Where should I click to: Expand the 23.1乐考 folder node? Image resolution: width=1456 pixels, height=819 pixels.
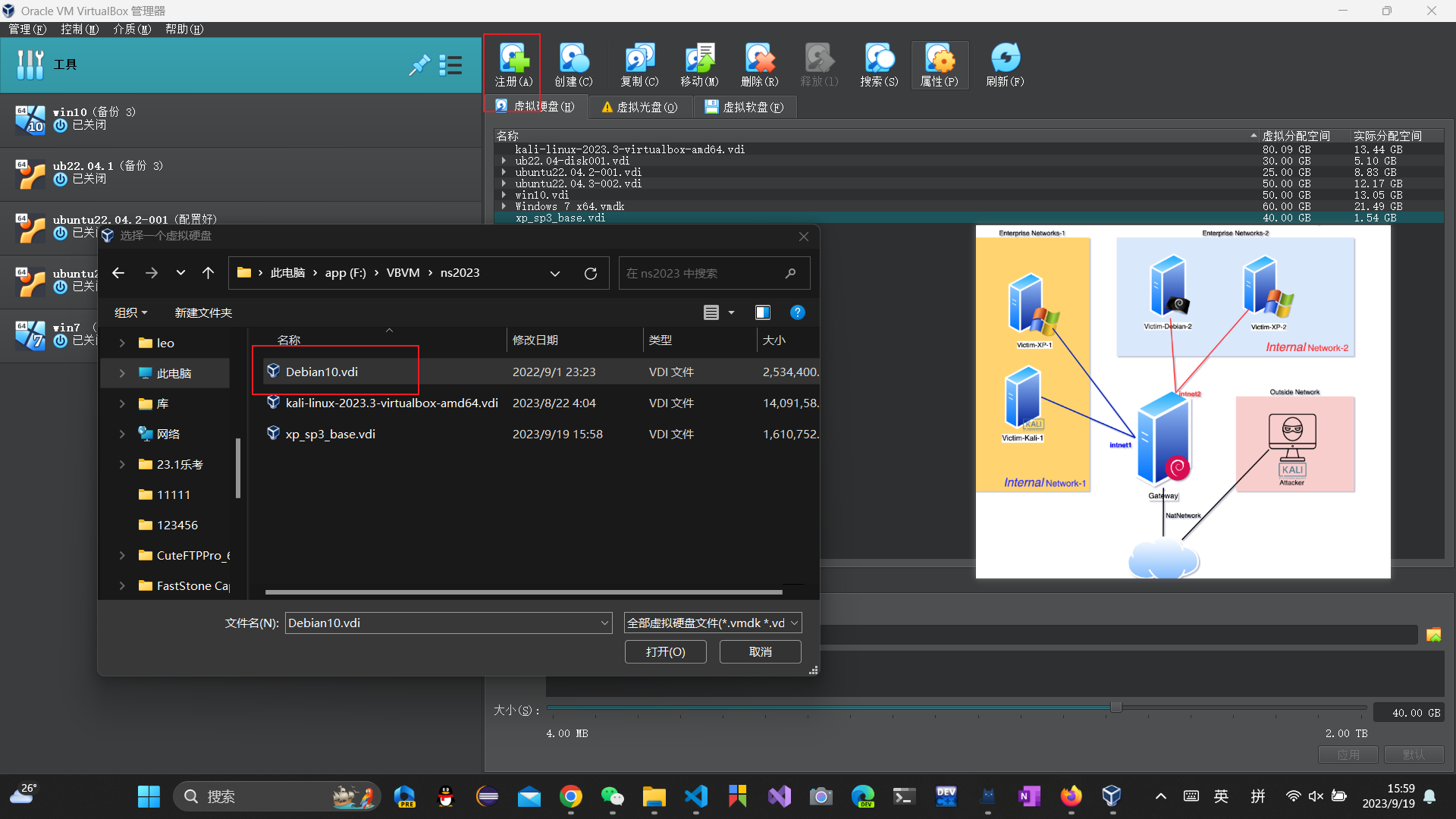click(x=122, y=464)
